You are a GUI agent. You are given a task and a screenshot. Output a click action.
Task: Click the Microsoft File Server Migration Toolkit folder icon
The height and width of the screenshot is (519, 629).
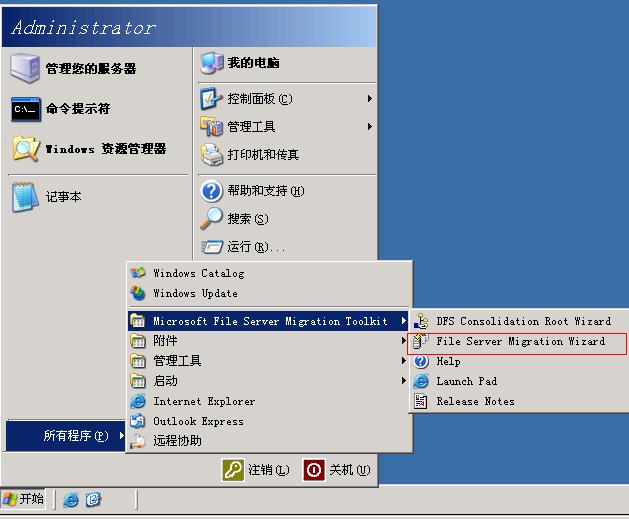click(138, 321)
